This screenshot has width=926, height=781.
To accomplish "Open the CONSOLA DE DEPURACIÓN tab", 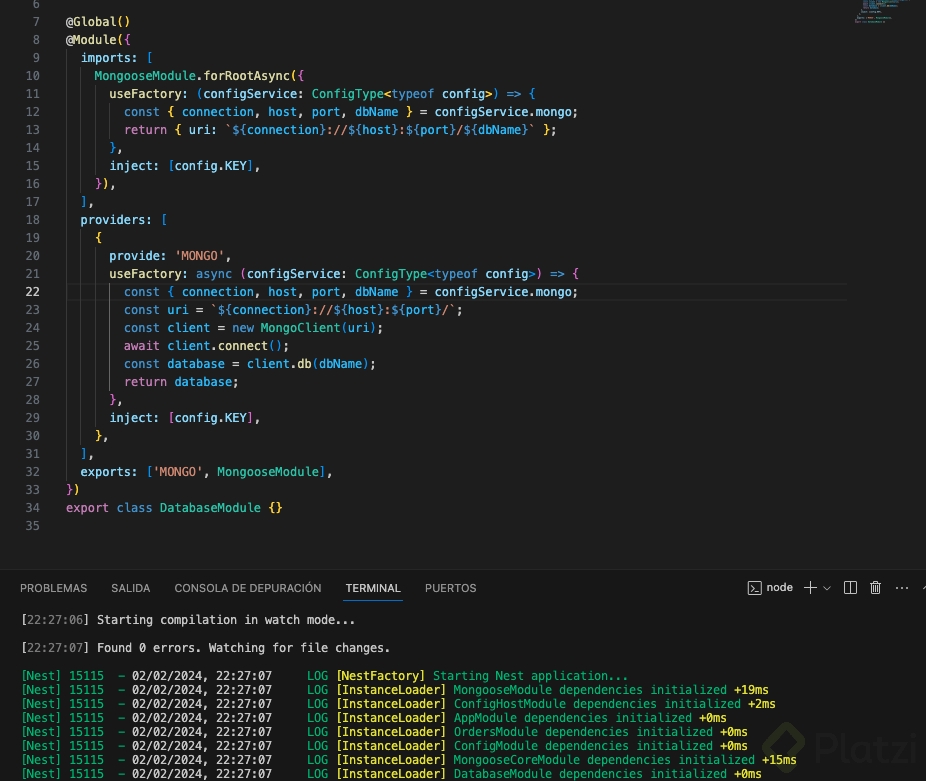I will tap(248, 588).
